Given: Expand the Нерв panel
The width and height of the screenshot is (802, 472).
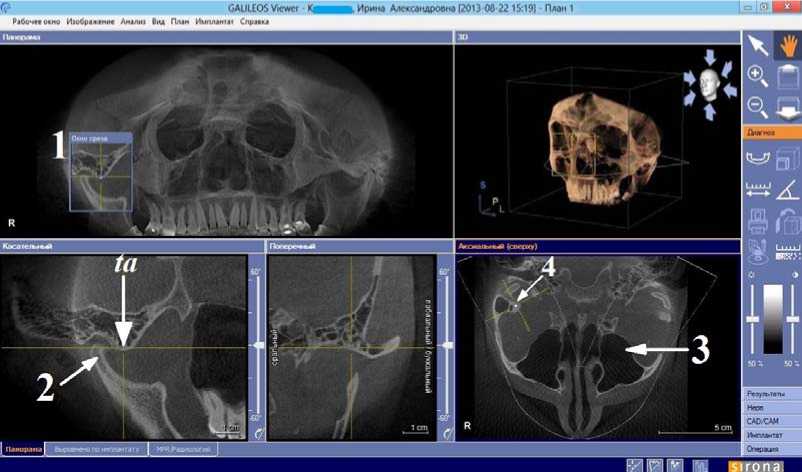Looking at the screenshot, I should pos(772,408).
